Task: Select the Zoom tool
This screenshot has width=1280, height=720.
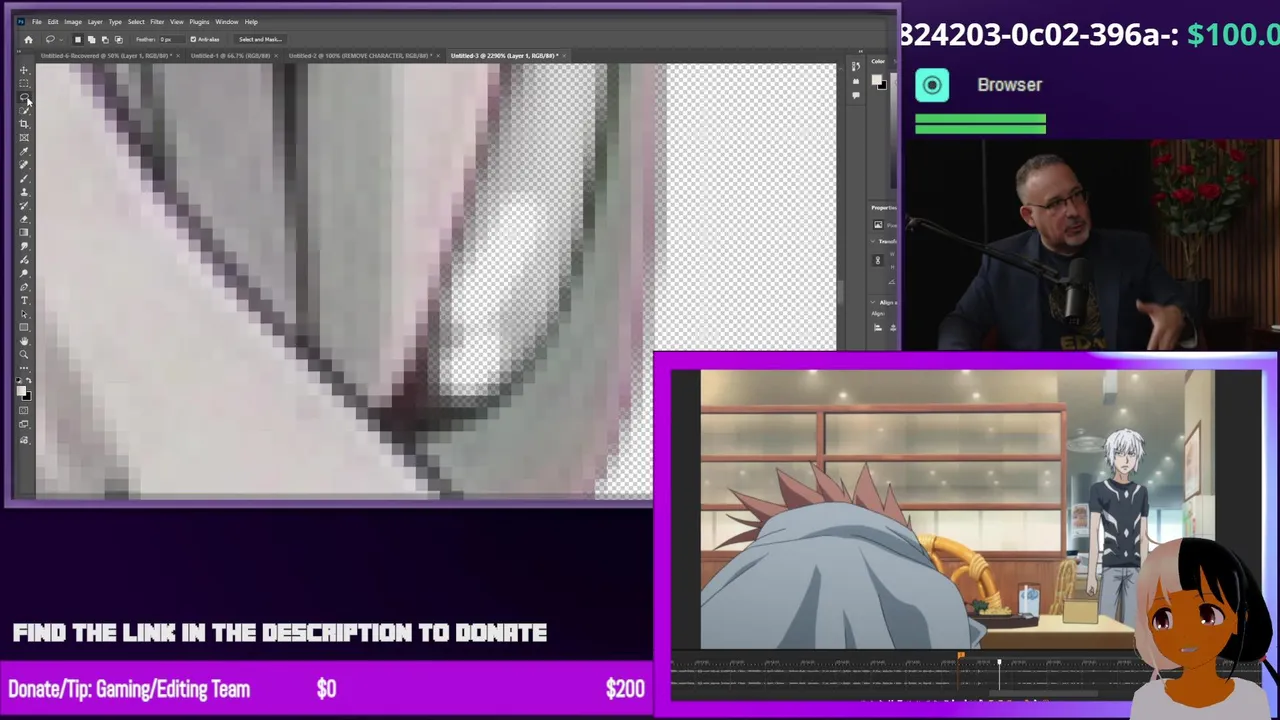Action: (24, 354)
